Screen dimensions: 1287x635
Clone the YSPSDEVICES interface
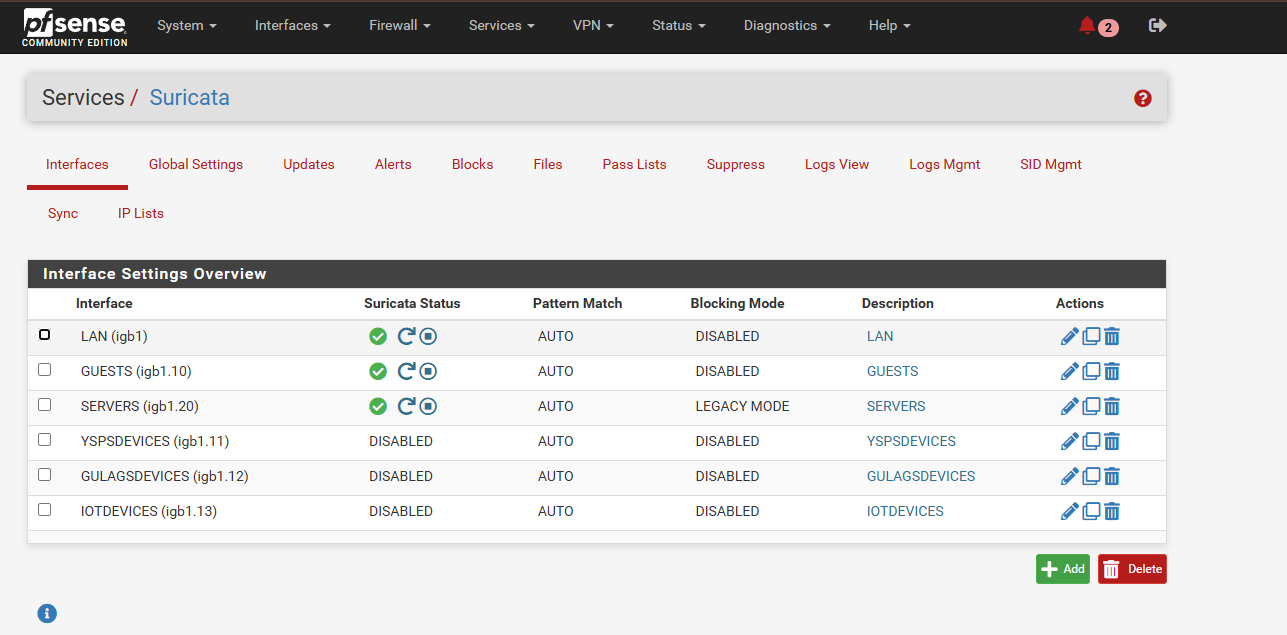1091,442
